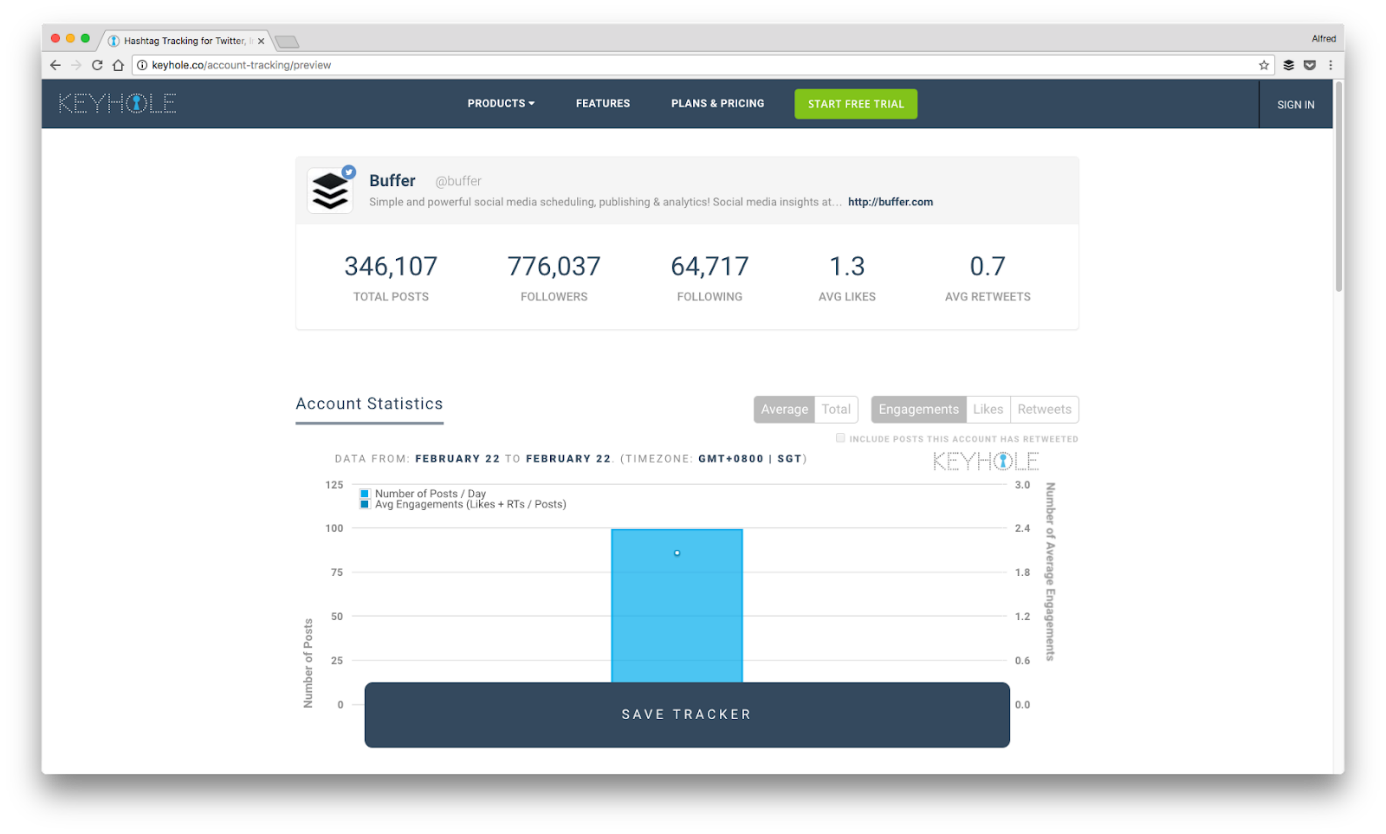Image resolution: width=1386 pixels, height=834 pixels.
Task: Go to Plans & Pricing
Action: (x=717, y=103)
